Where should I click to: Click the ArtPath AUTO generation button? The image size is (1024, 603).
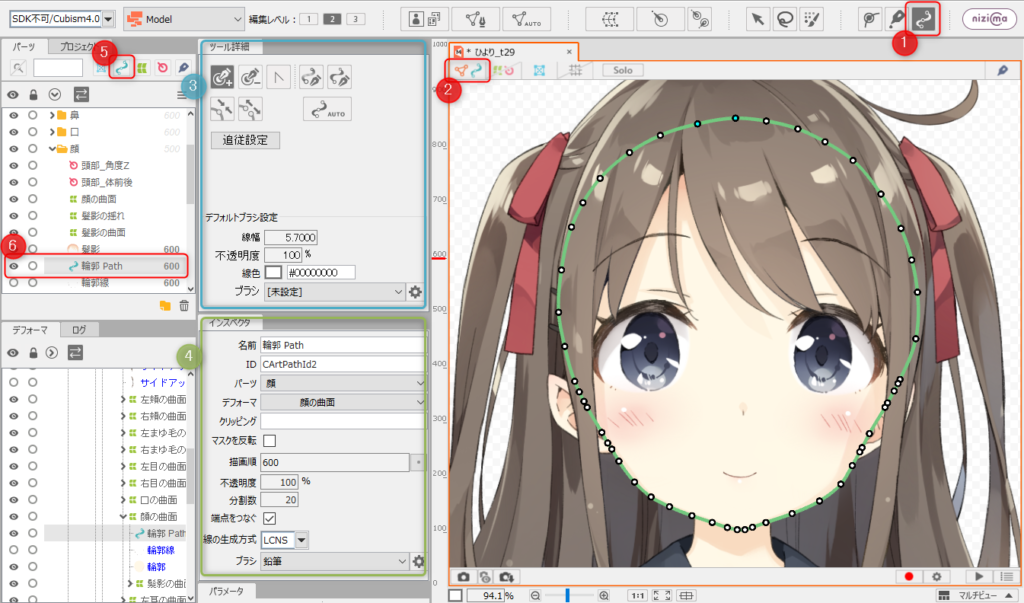point(327,109)
